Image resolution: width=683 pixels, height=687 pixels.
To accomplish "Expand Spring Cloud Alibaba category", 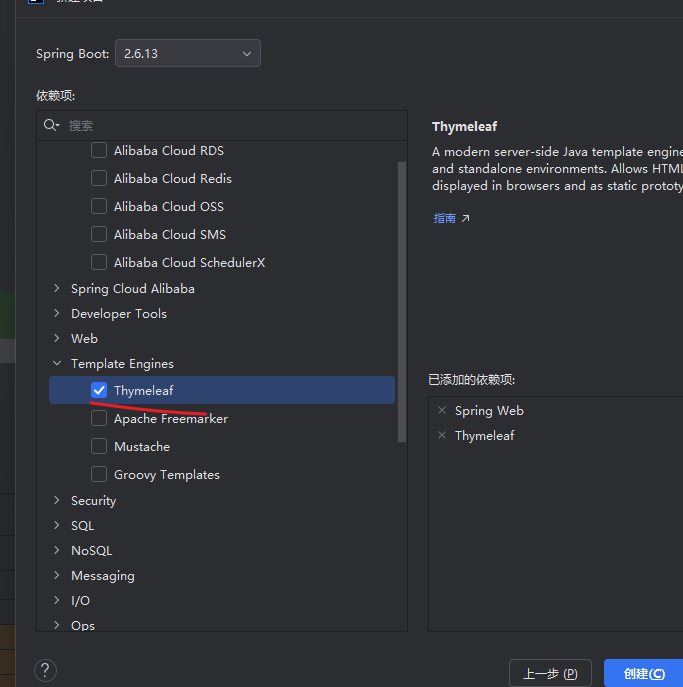I will click(57, 288).
